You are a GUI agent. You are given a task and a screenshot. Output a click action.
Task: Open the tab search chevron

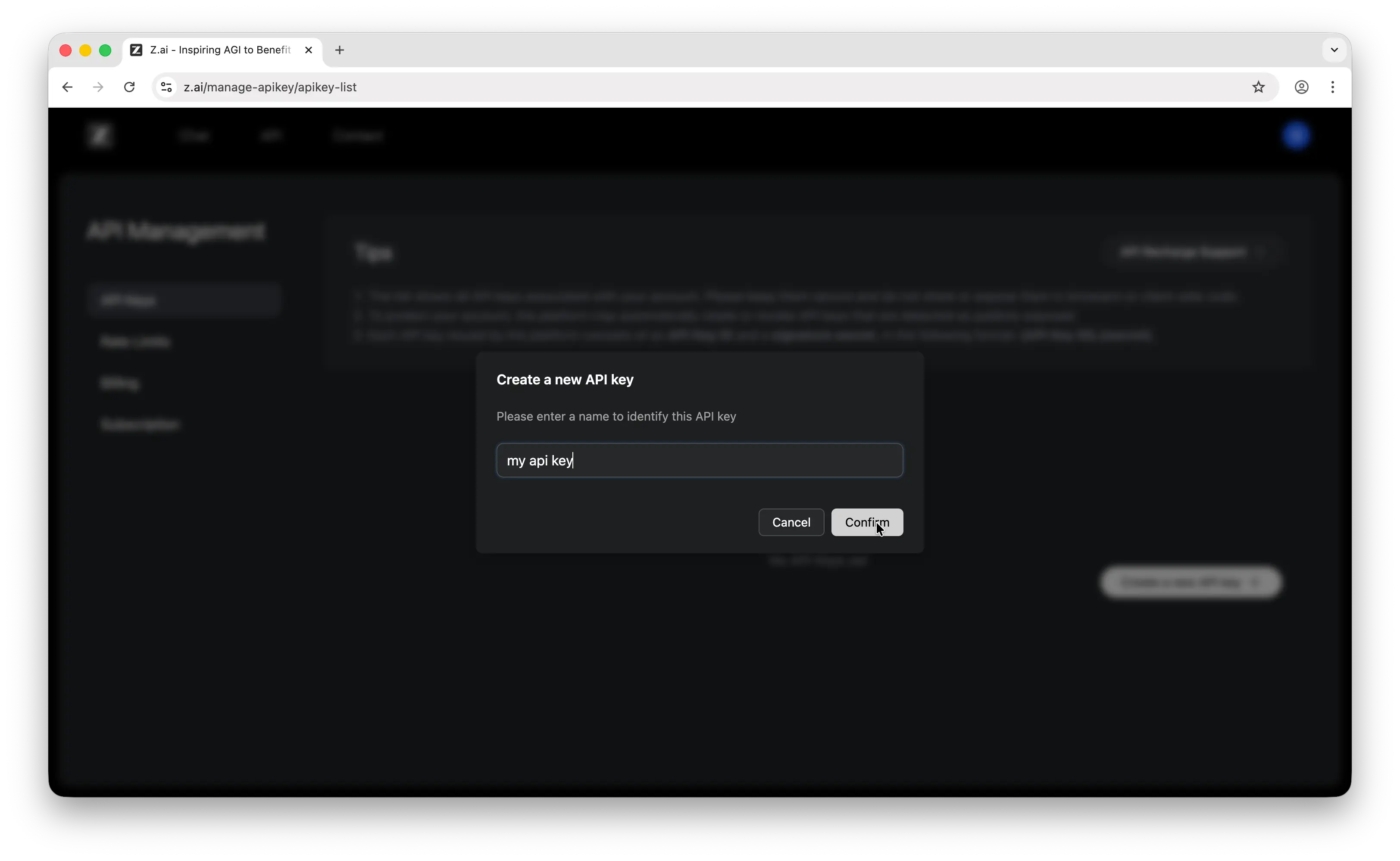[1333, 50]
